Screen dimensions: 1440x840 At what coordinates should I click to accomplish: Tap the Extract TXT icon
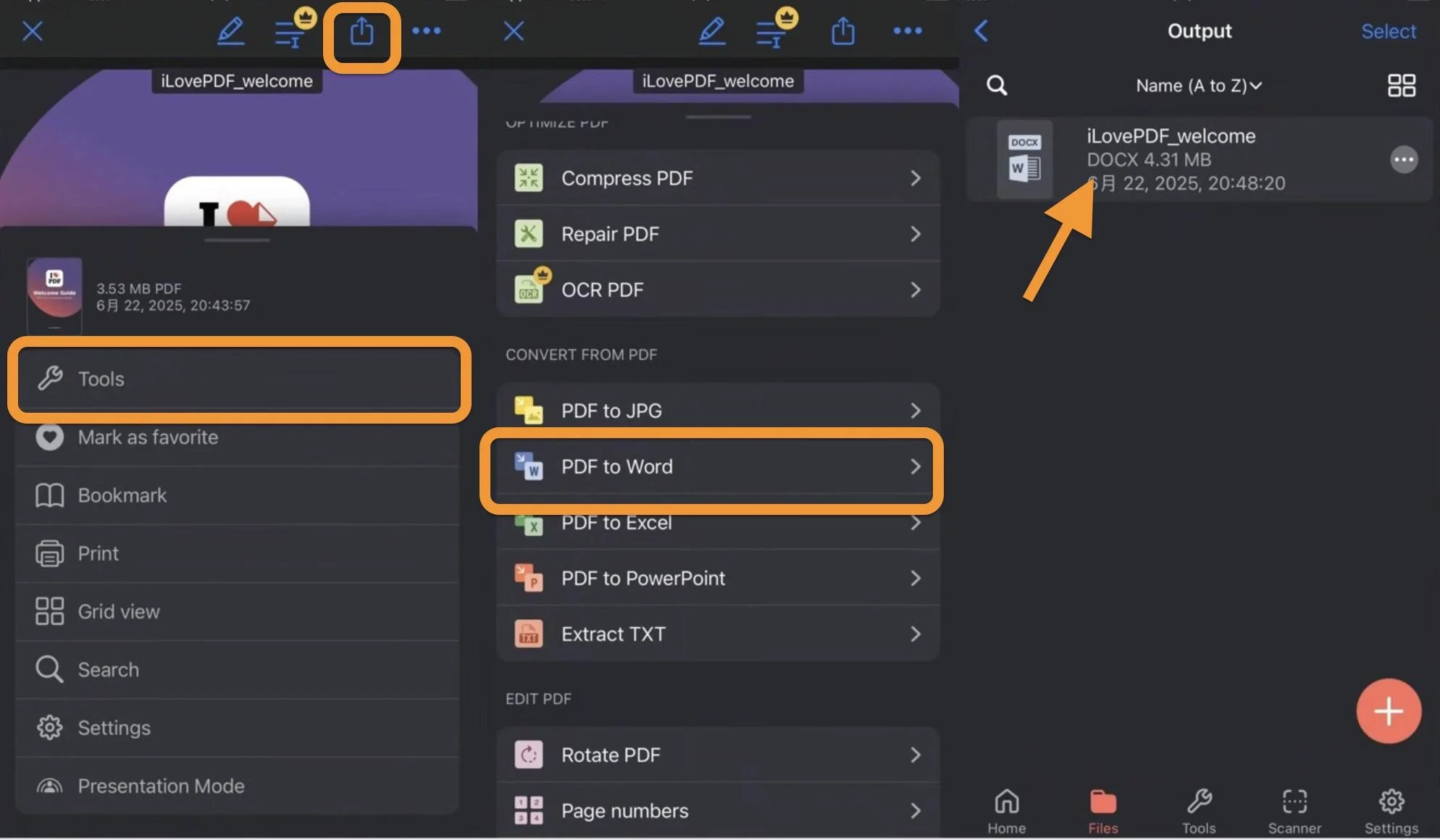pos(529,634)
